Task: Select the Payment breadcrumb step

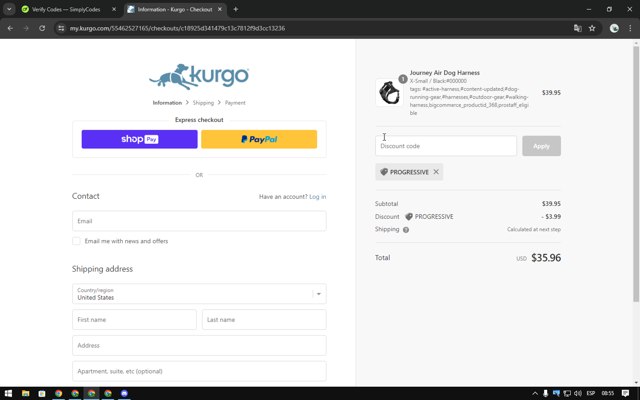Action: point(235,103)
